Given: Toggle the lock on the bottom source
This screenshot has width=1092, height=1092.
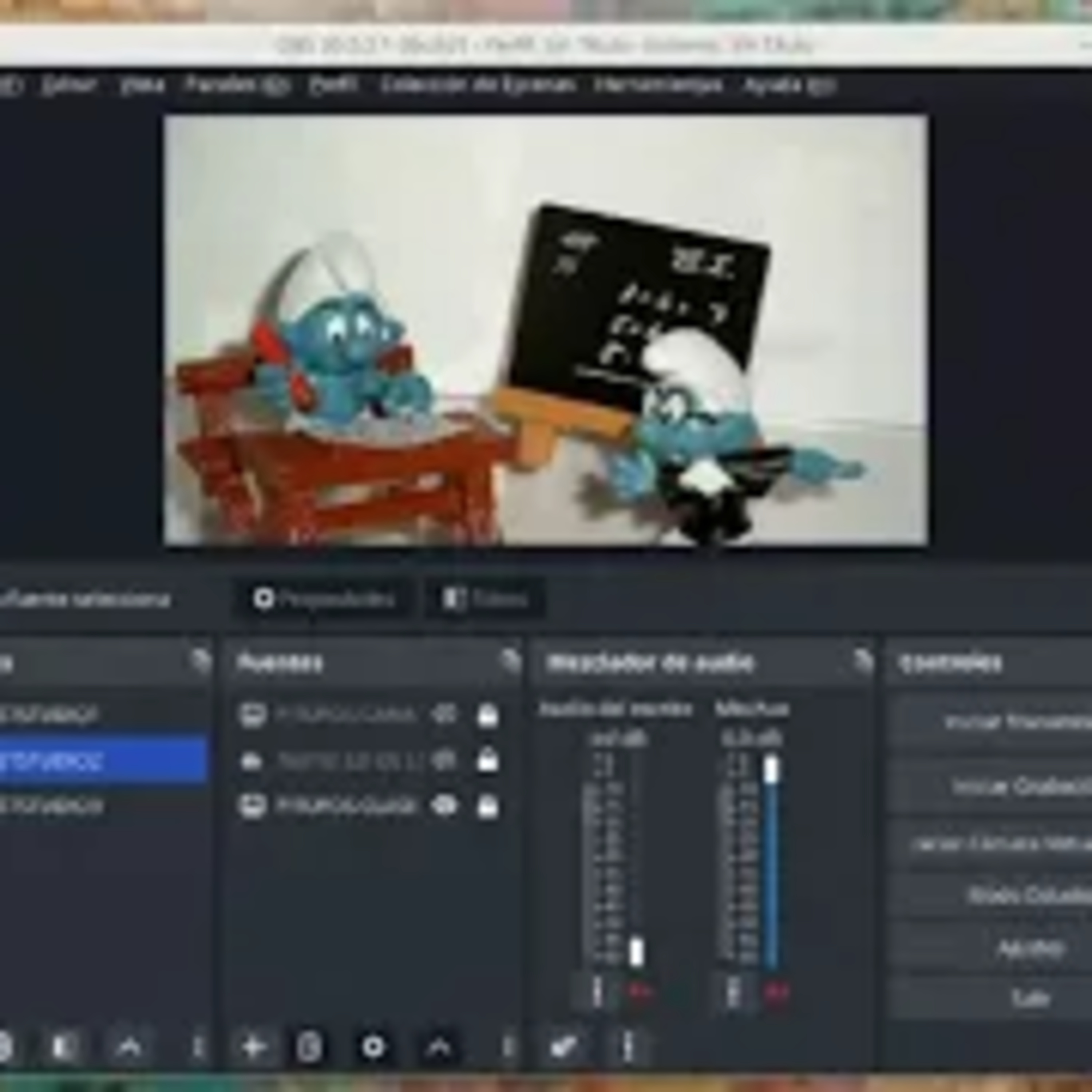Looking at the screenshot, I should click(x=488, y=806).
